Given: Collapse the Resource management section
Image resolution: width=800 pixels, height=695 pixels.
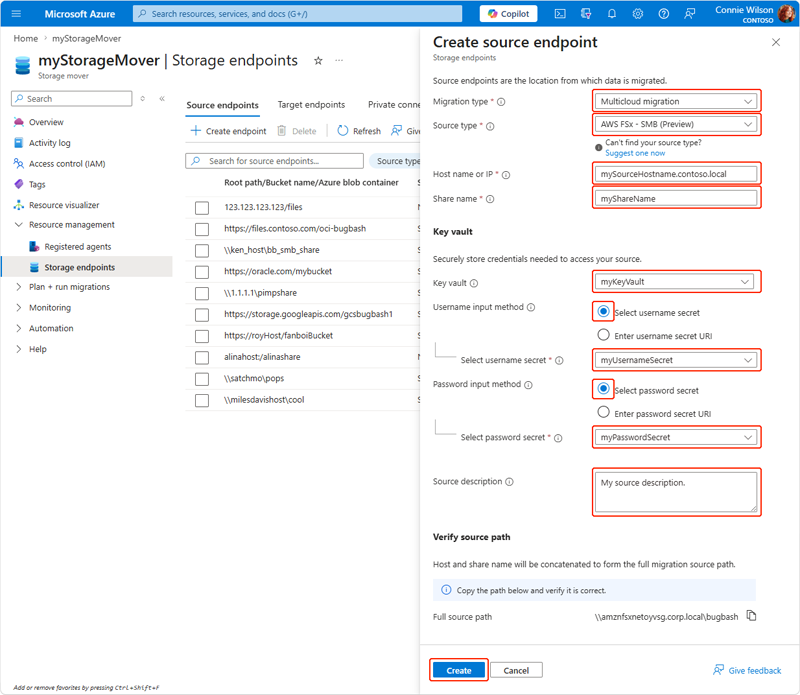Looking at the screenshot, I should tap(18, 225).
